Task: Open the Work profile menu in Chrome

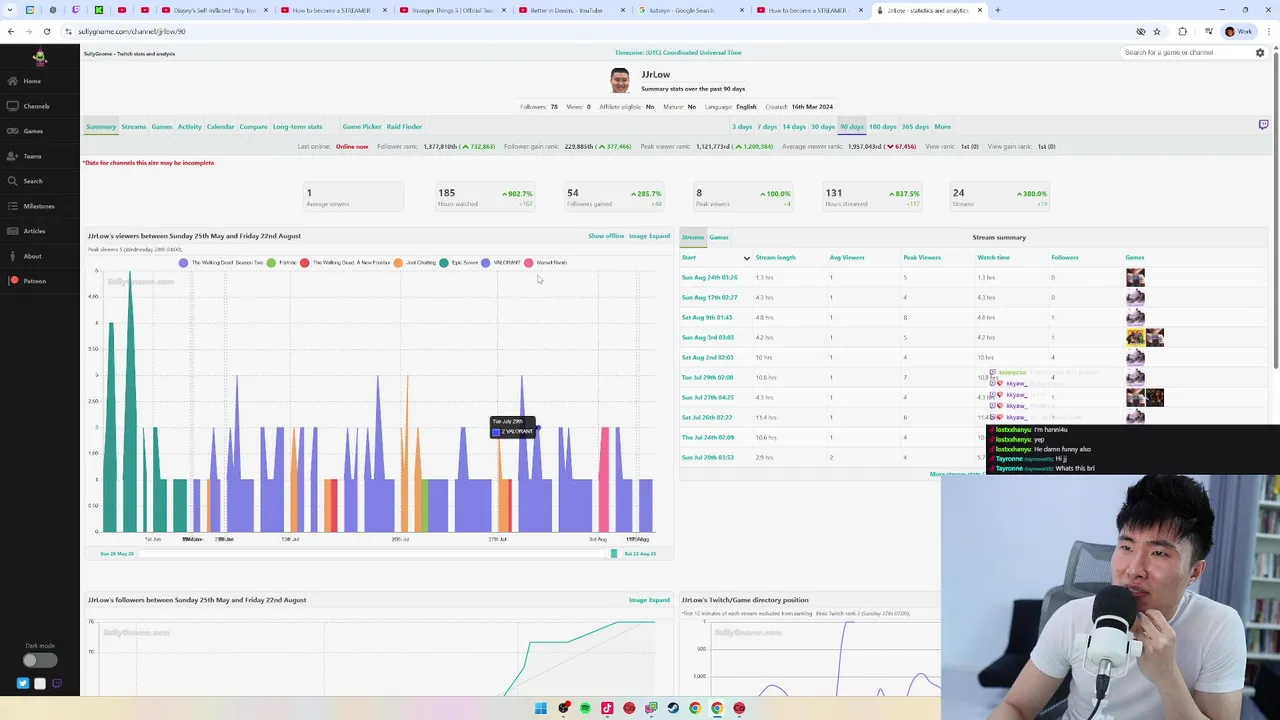Action: tap(1238, 31)
